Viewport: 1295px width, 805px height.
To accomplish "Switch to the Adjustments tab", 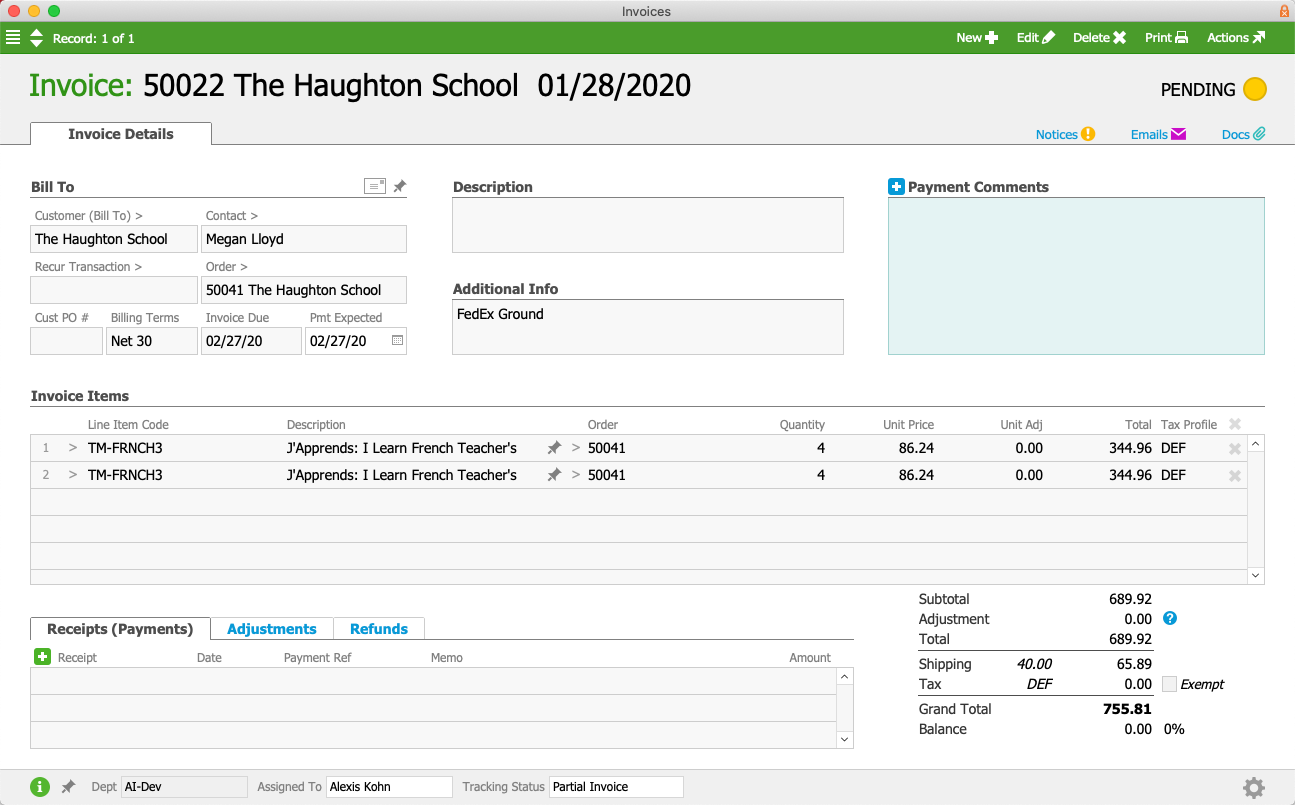I will pos(272,629).
